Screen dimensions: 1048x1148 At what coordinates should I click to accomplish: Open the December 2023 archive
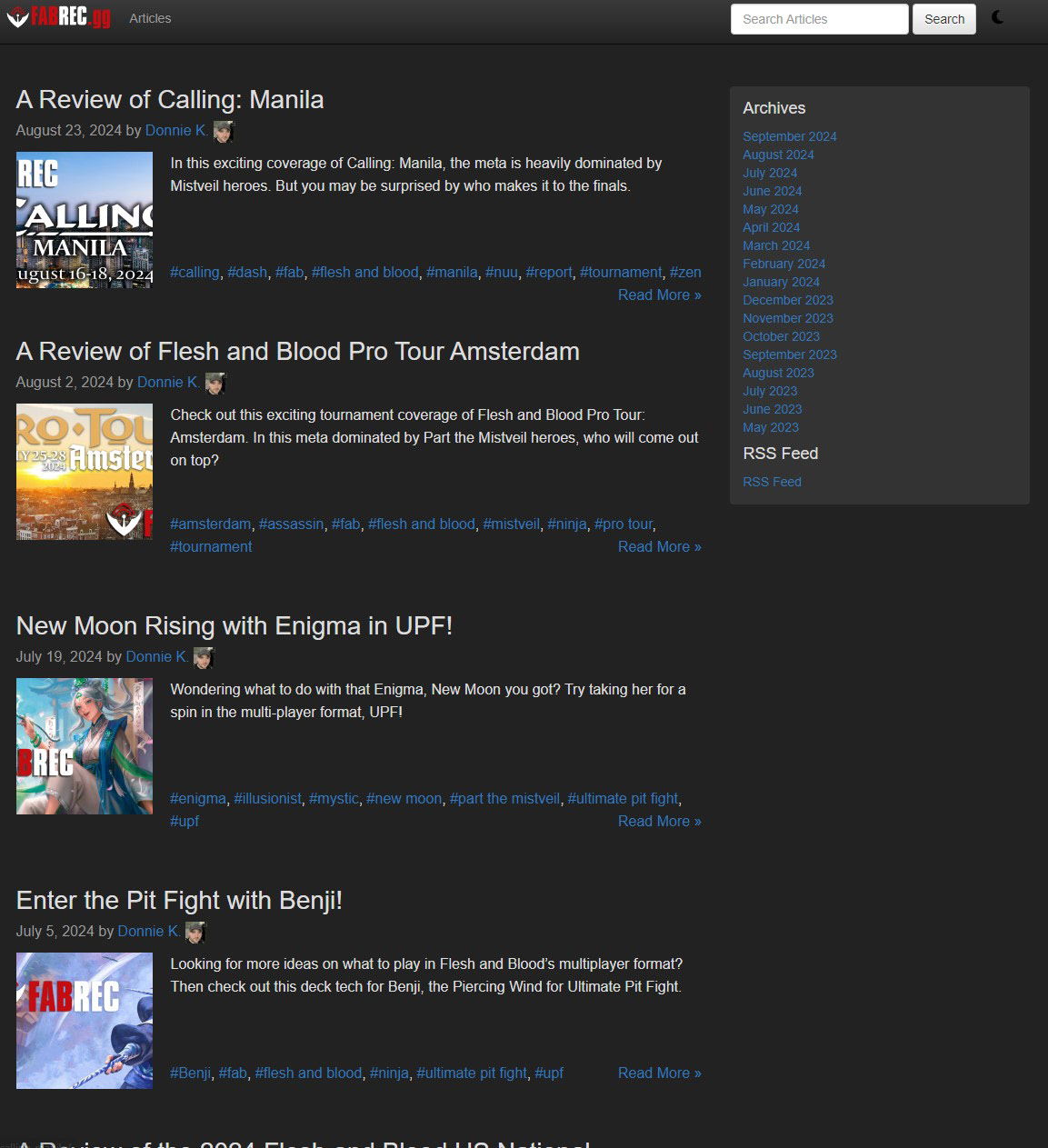point(788,300)
